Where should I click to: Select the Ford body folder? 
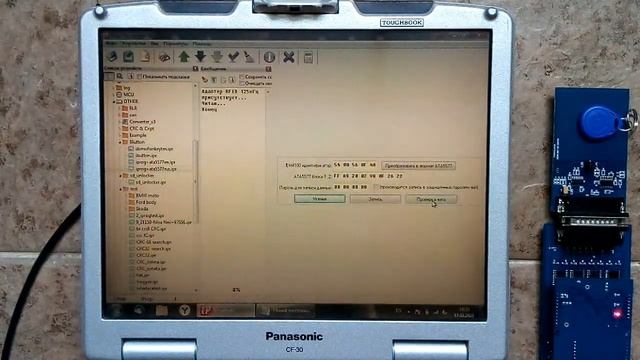click(146, 202)
